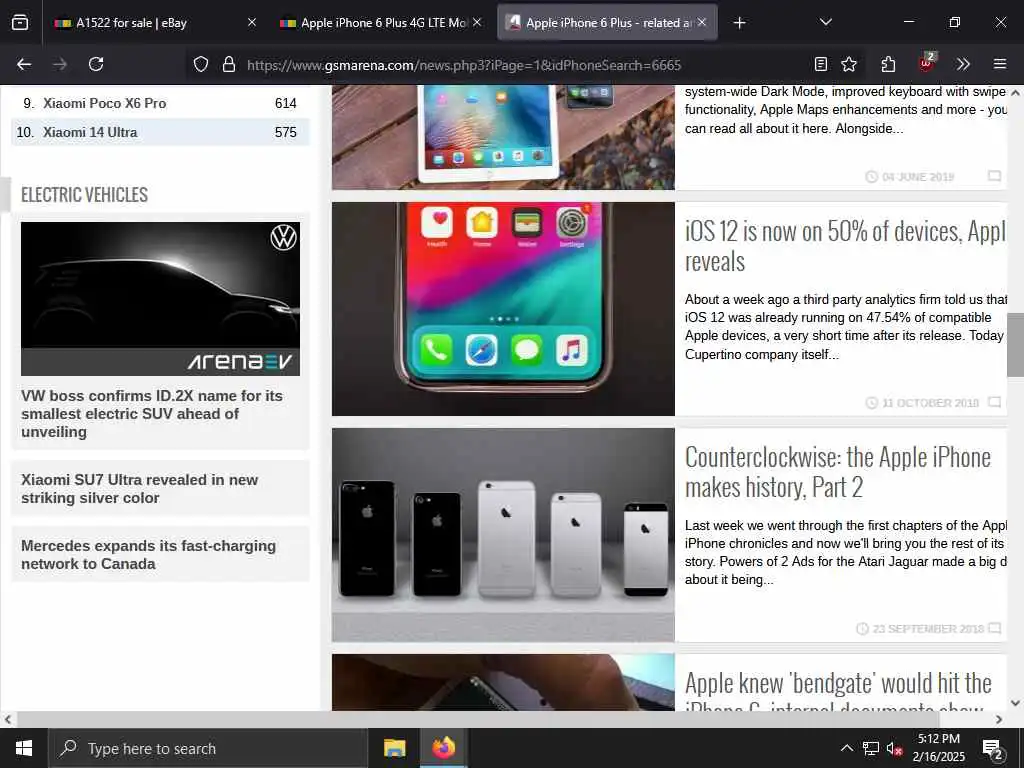Open tracking protection shield icon

pos(201,64)
